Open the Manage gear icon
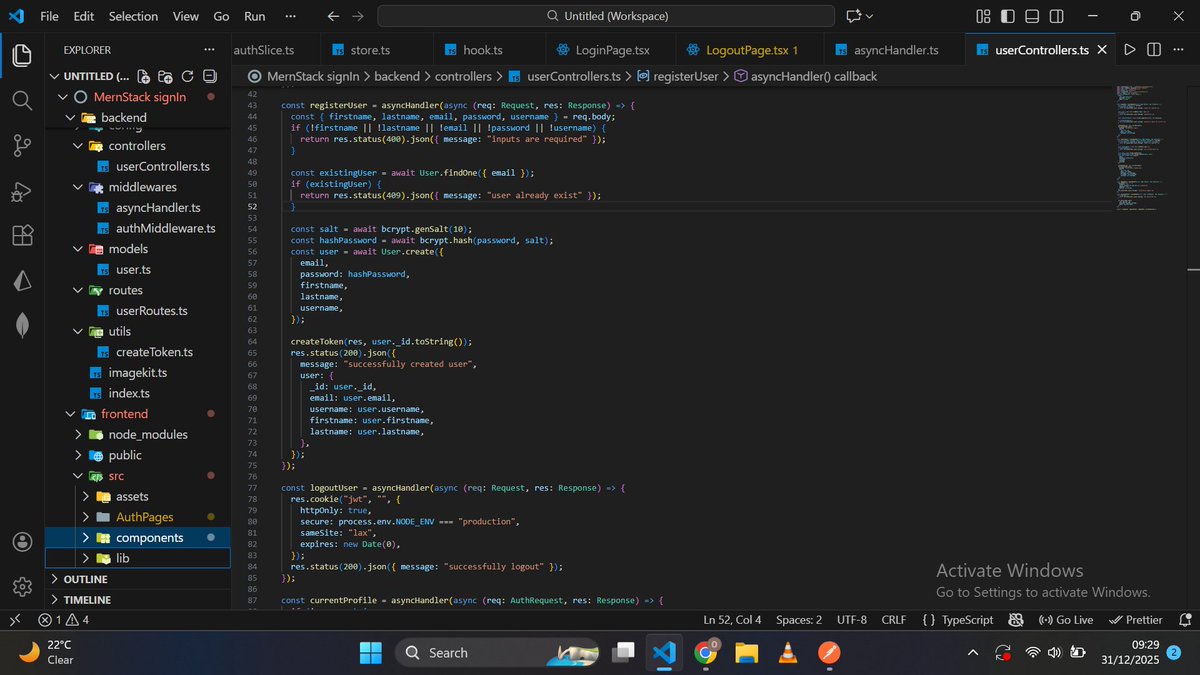This screenshot has width=1200, height=675. click(22, 587)
